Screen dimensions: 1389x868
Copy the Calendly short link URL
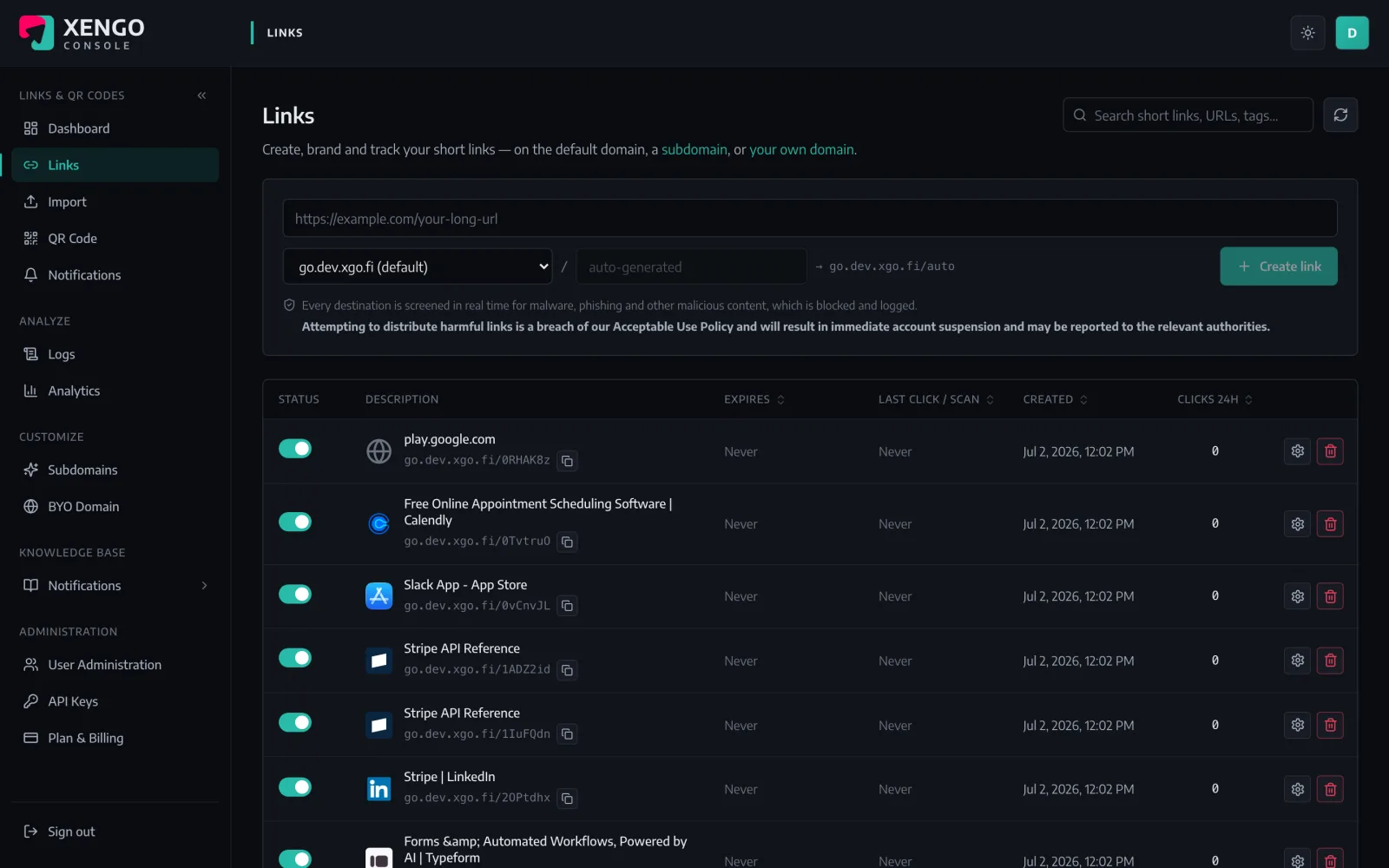567,542
